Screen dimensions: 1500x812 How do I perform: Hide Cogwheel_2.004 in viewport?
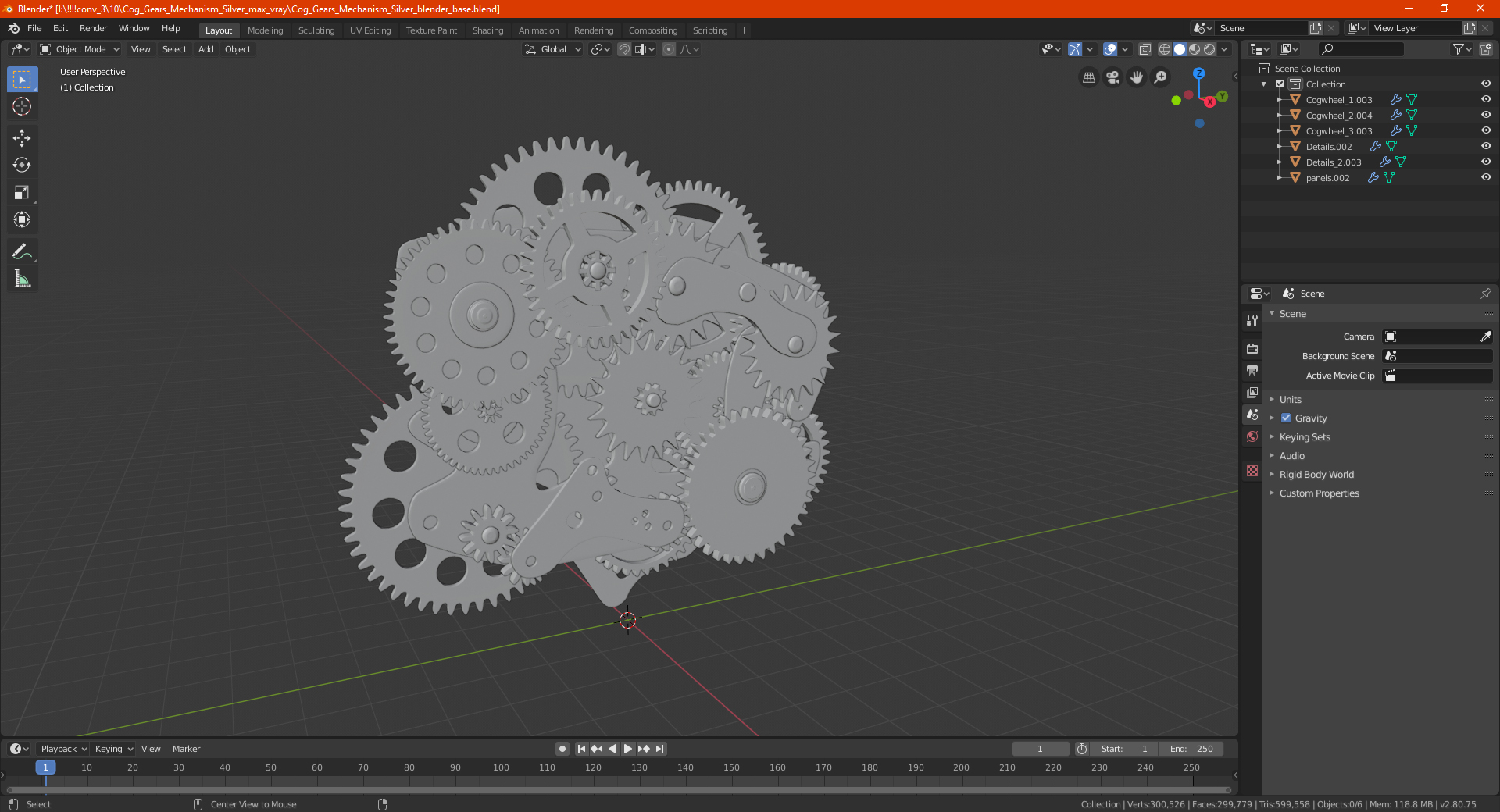1486,115
